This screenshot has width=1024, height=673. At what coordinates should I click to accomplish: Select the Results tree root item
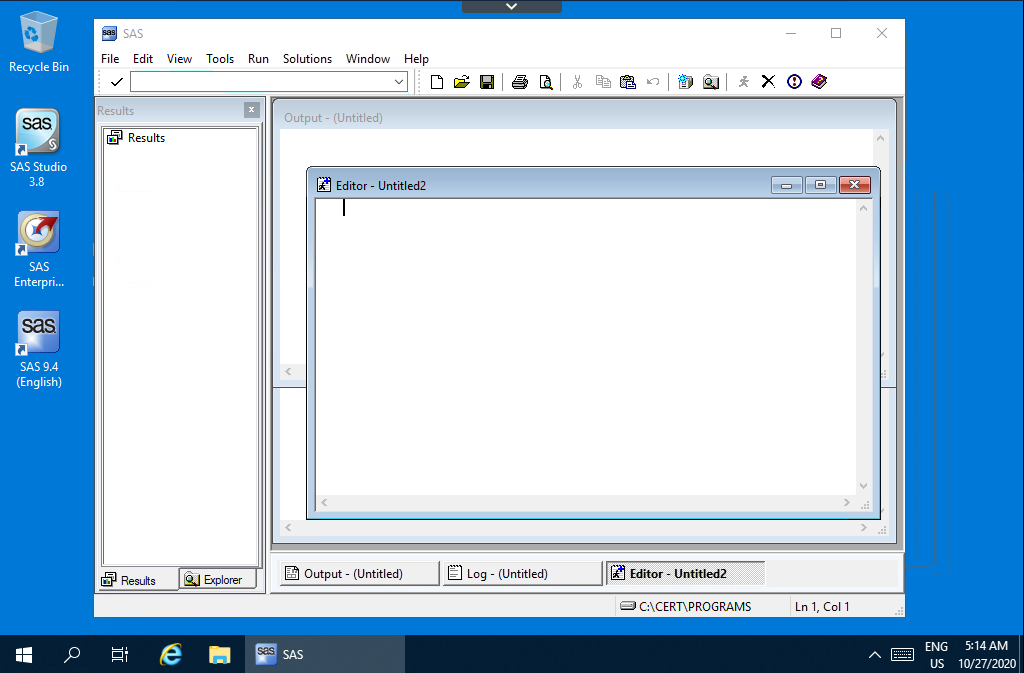[x=146, y=138]
